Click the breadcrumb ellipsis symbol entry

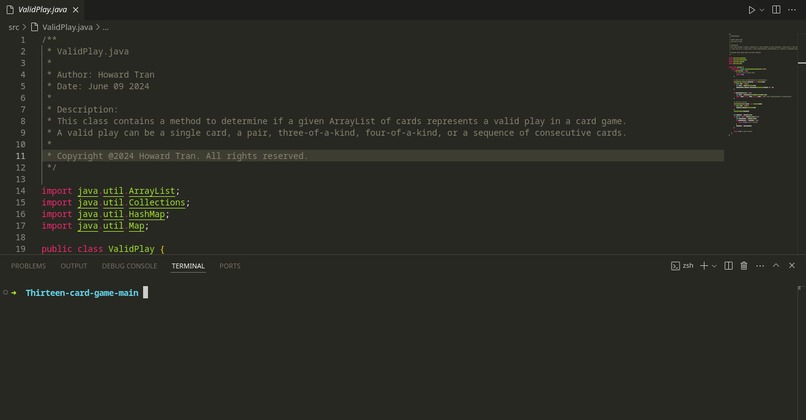coord(105,27)
